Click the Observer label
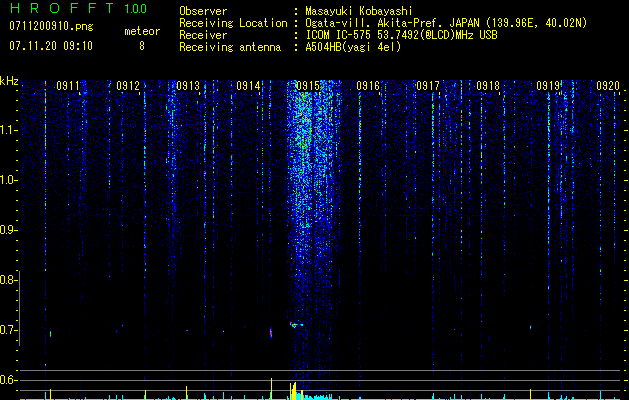This screenshot has height=400, width=629. pyautogui.click(x=203, y=11)
